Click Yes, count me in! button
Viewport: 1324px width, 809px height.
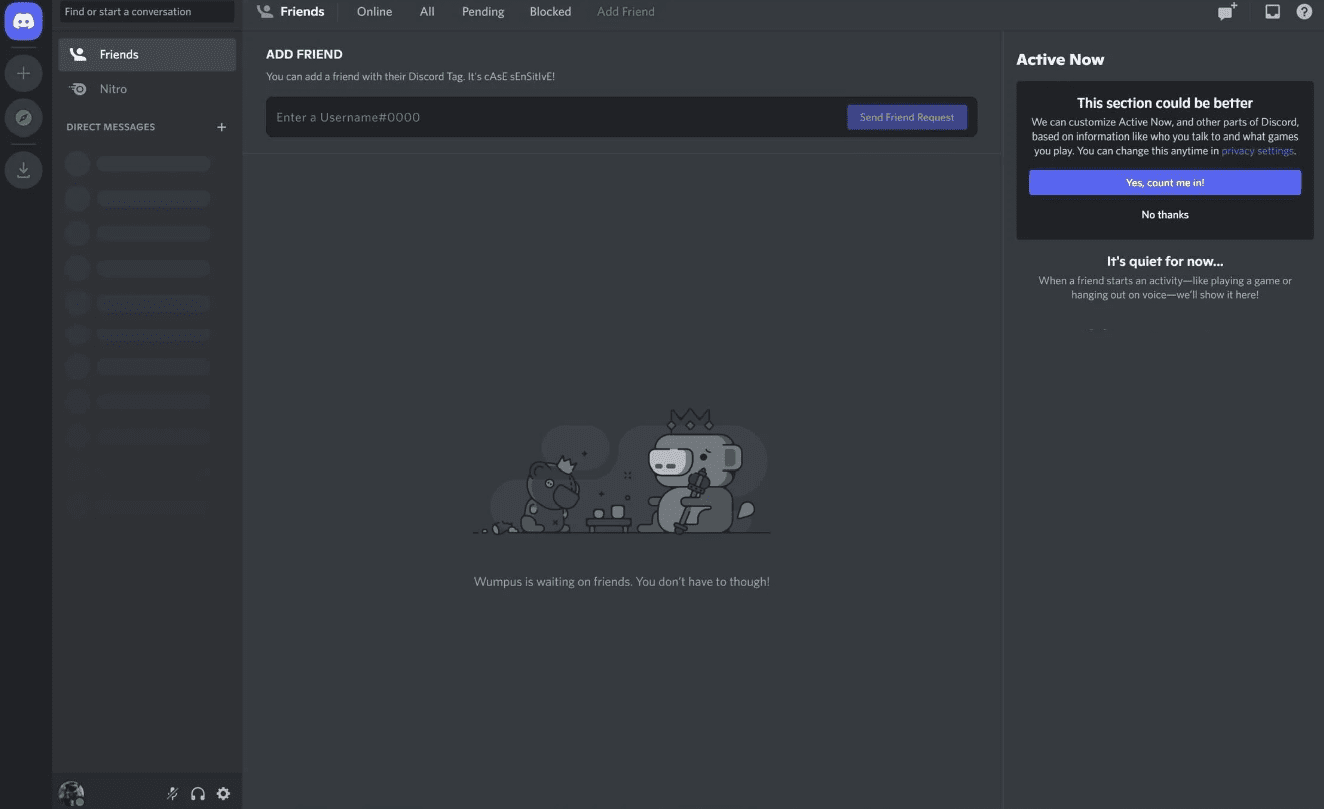[1165, 183]
